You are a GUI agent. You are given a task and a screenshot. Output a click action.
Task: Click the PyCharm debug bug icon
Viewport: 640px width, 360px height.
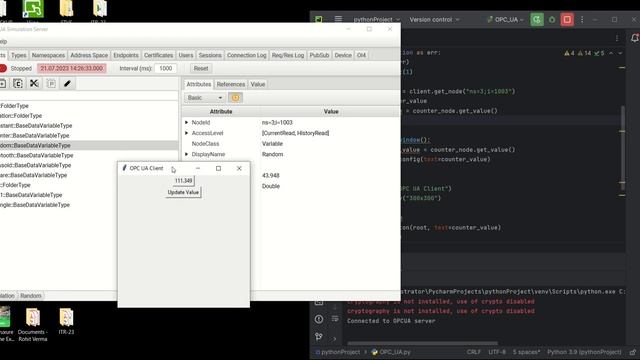pyautogui.click(x=552, y=20)
